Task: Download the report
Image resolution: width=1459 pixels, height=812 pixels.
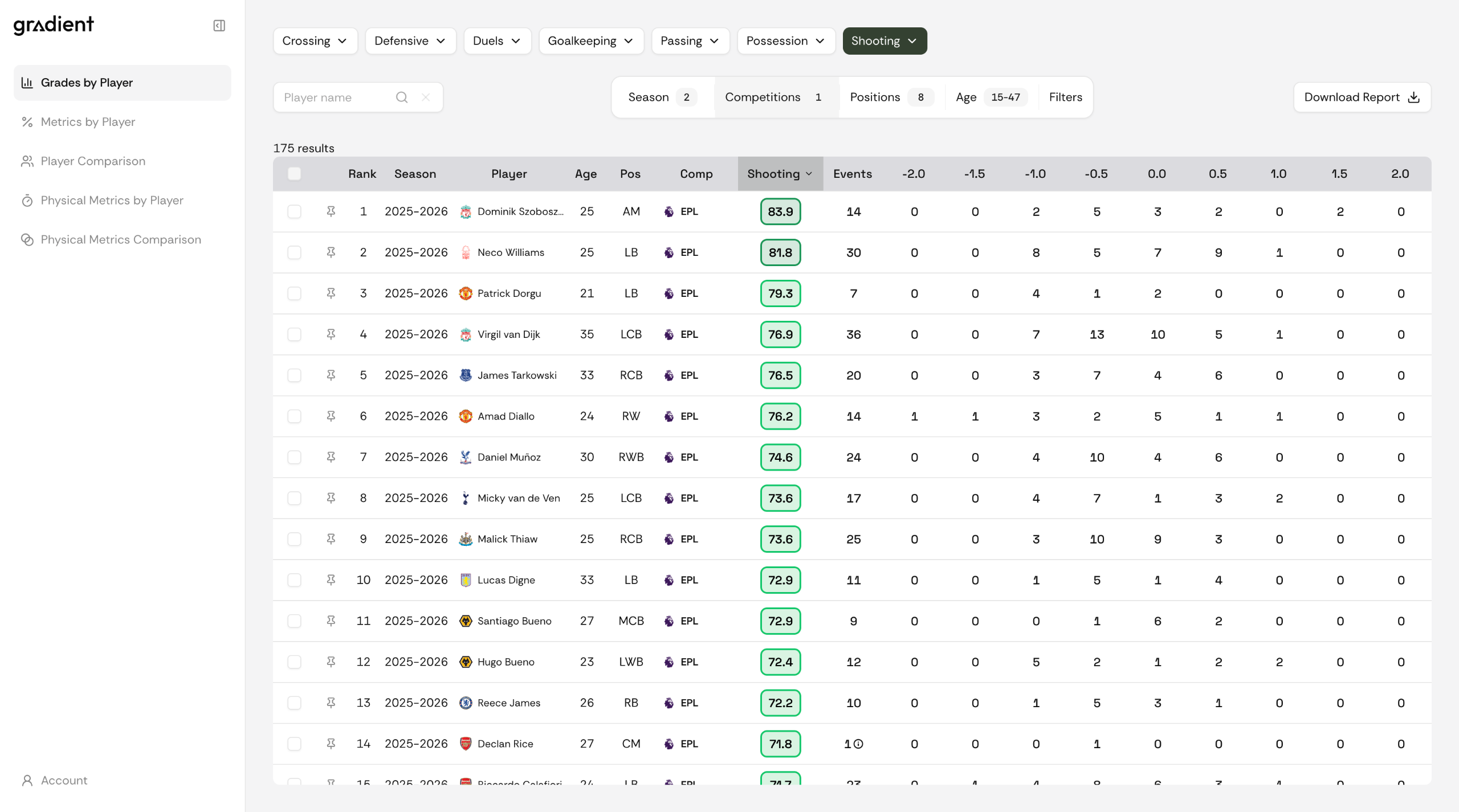Action: 1362,97
